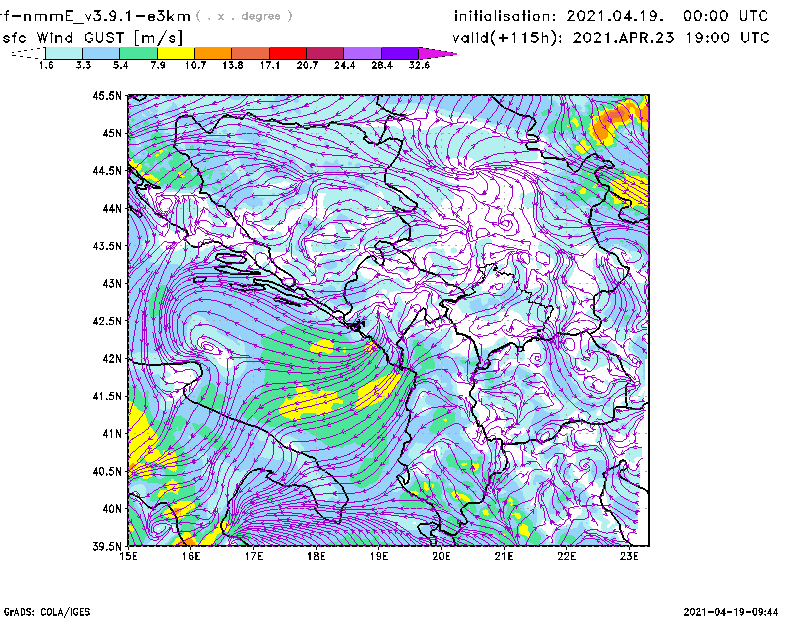Click the magenta arrow legend end cap
This screenshot has width=800, height=618.
pos(437,53)
